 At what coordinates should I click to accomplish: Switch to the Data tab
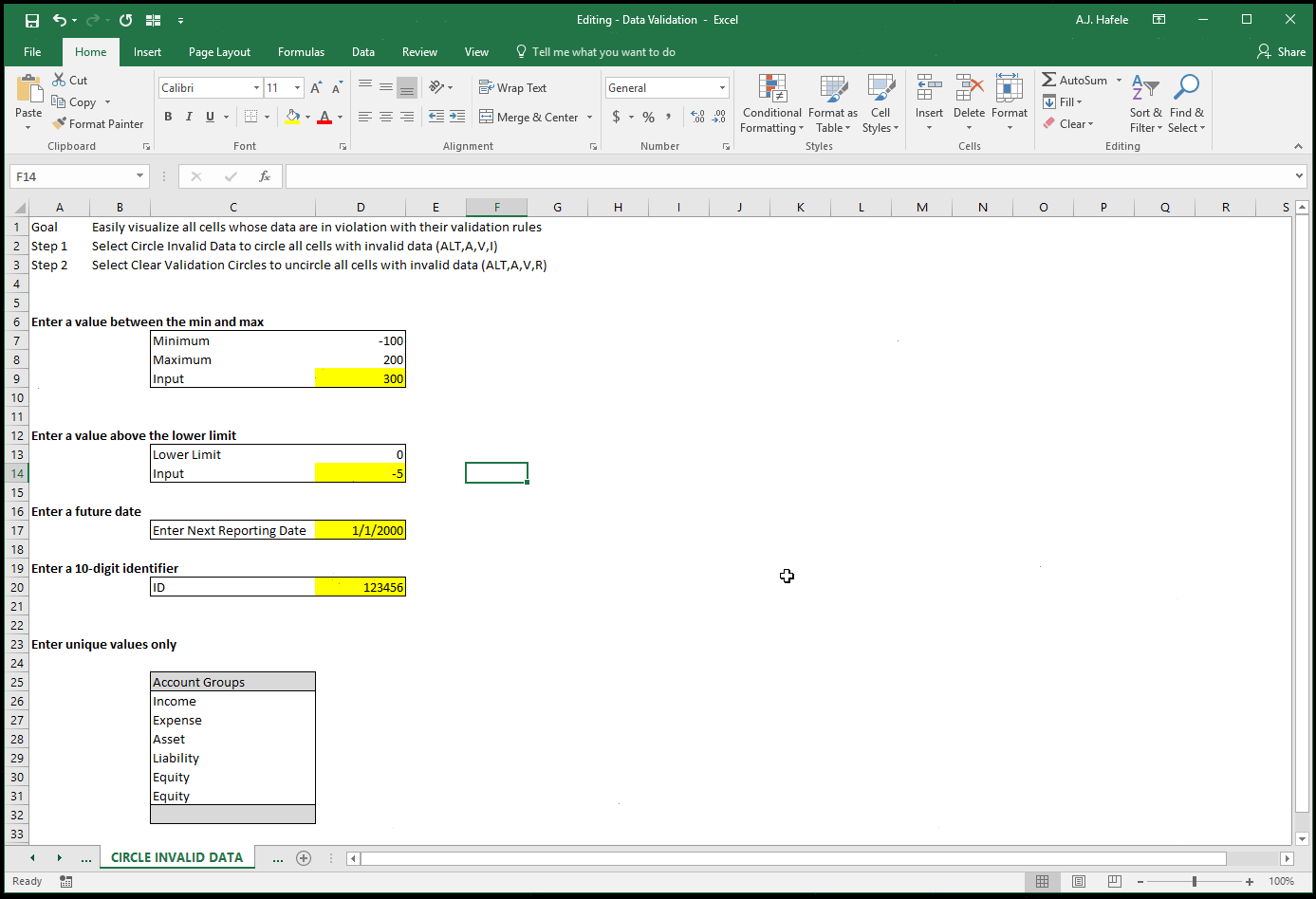[x=363, y=52]
